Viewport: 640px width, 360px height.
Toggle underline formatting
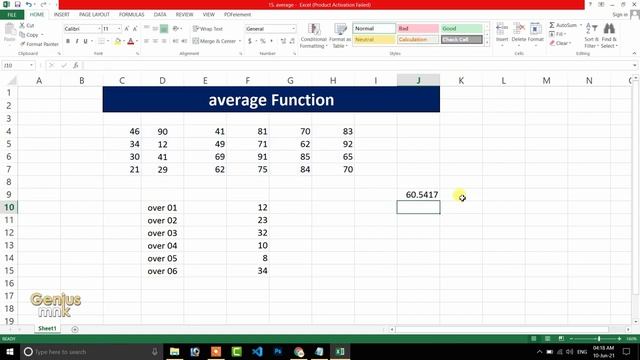85,41
